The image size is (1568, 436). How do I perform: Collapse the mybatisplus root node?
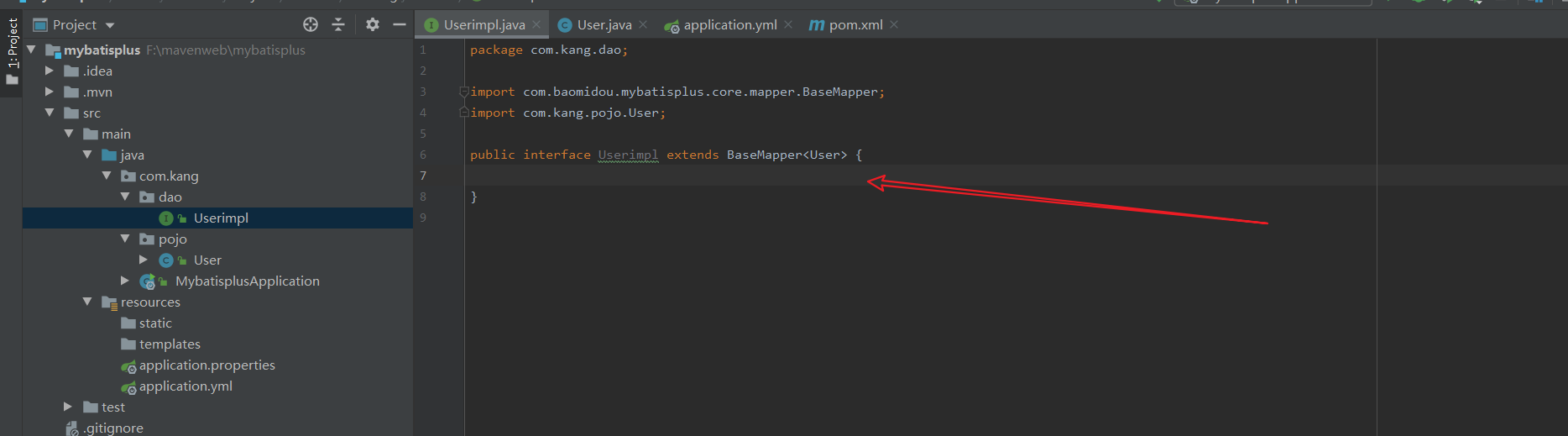coord(31,50)
